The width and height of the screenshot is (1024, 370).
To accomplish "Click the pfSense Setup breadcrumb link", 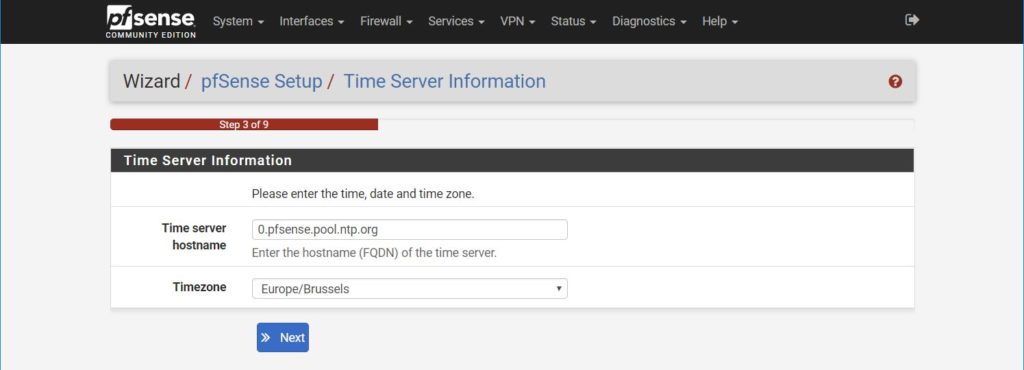I will click(x=261, y=82).
